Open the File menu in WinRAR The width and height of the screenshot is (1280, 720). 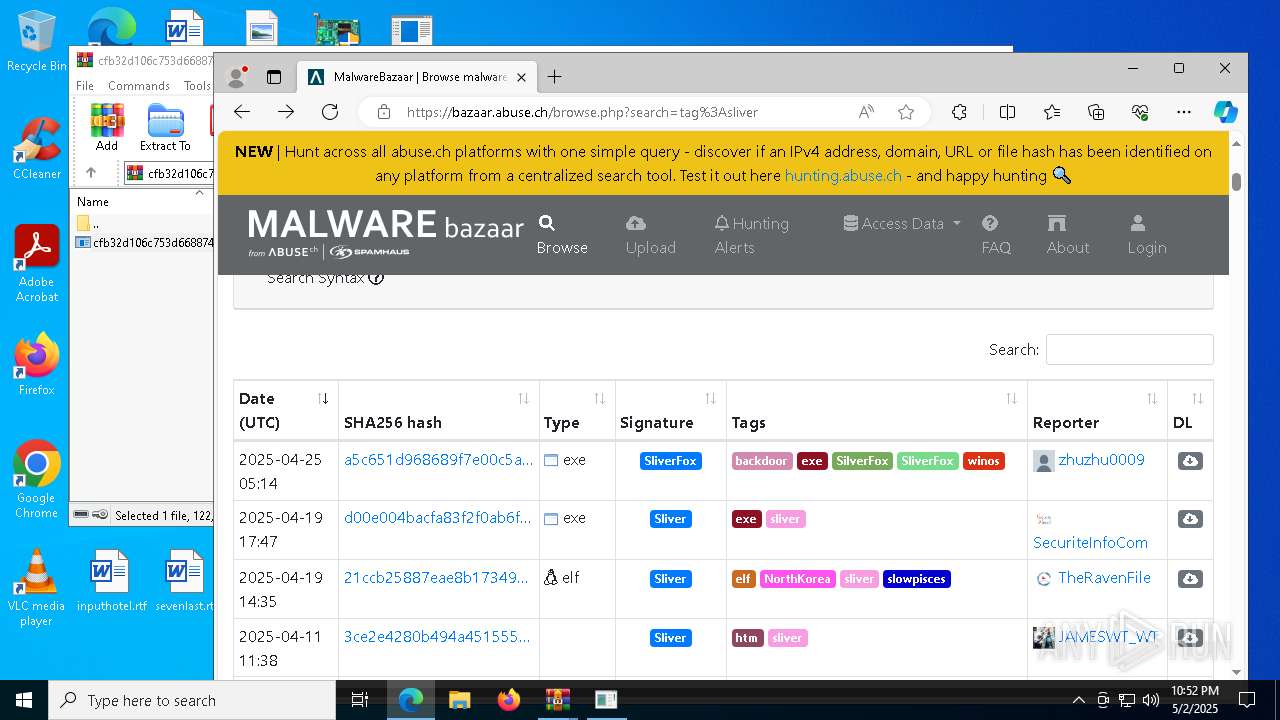pos(85,86)
